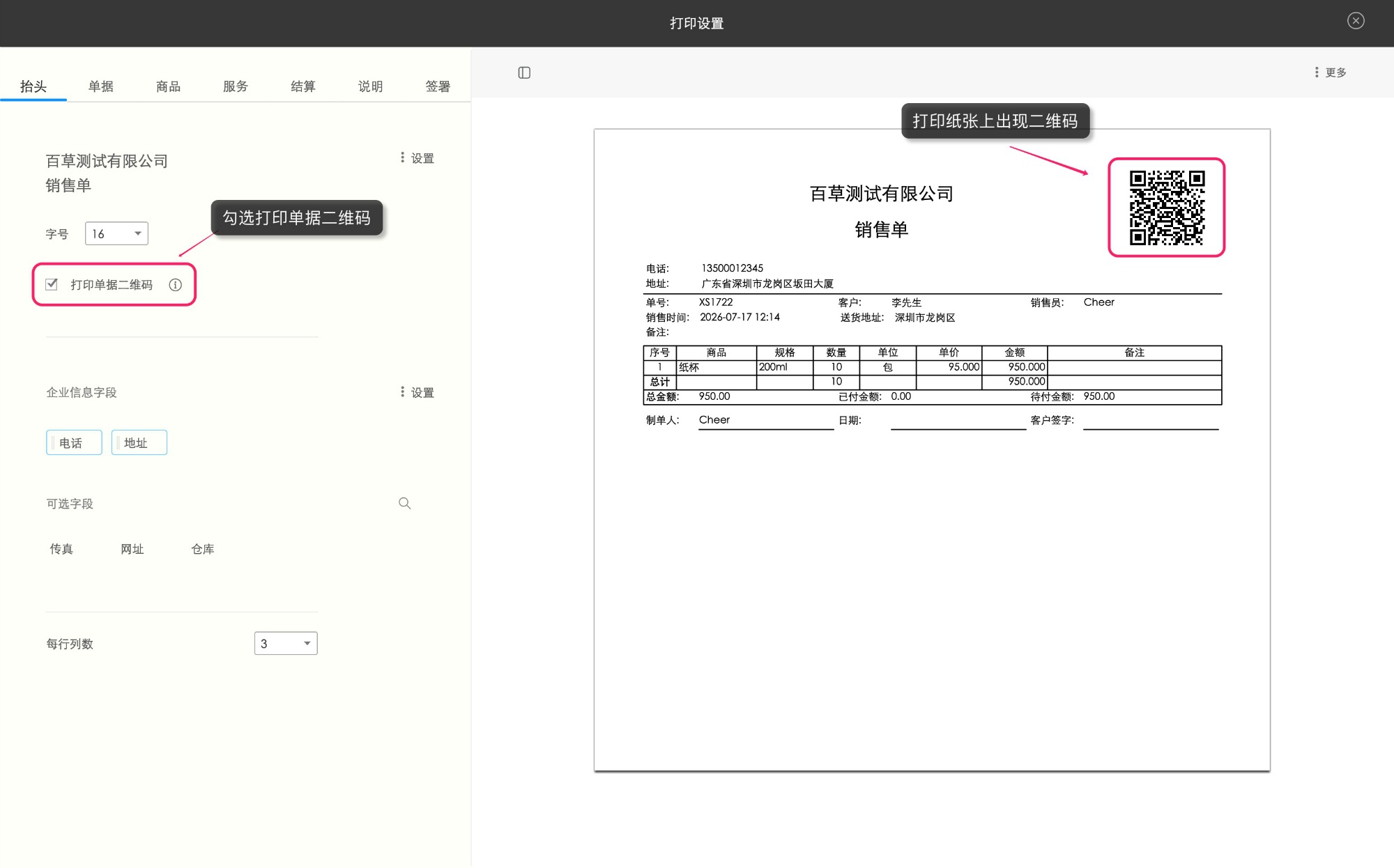
Task: Add the 传真 optional field
Action: (61, 549)
